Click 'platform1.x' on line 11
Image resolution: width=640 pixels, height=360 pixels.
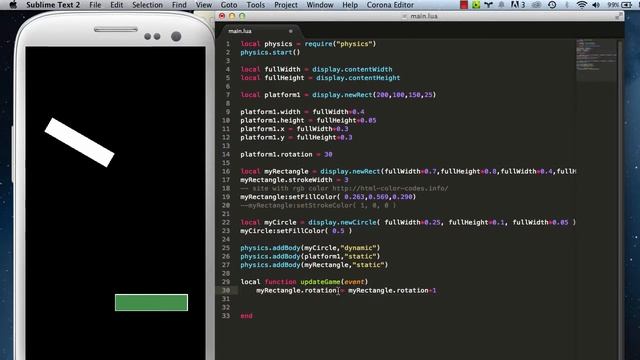(x=262, y=129)
